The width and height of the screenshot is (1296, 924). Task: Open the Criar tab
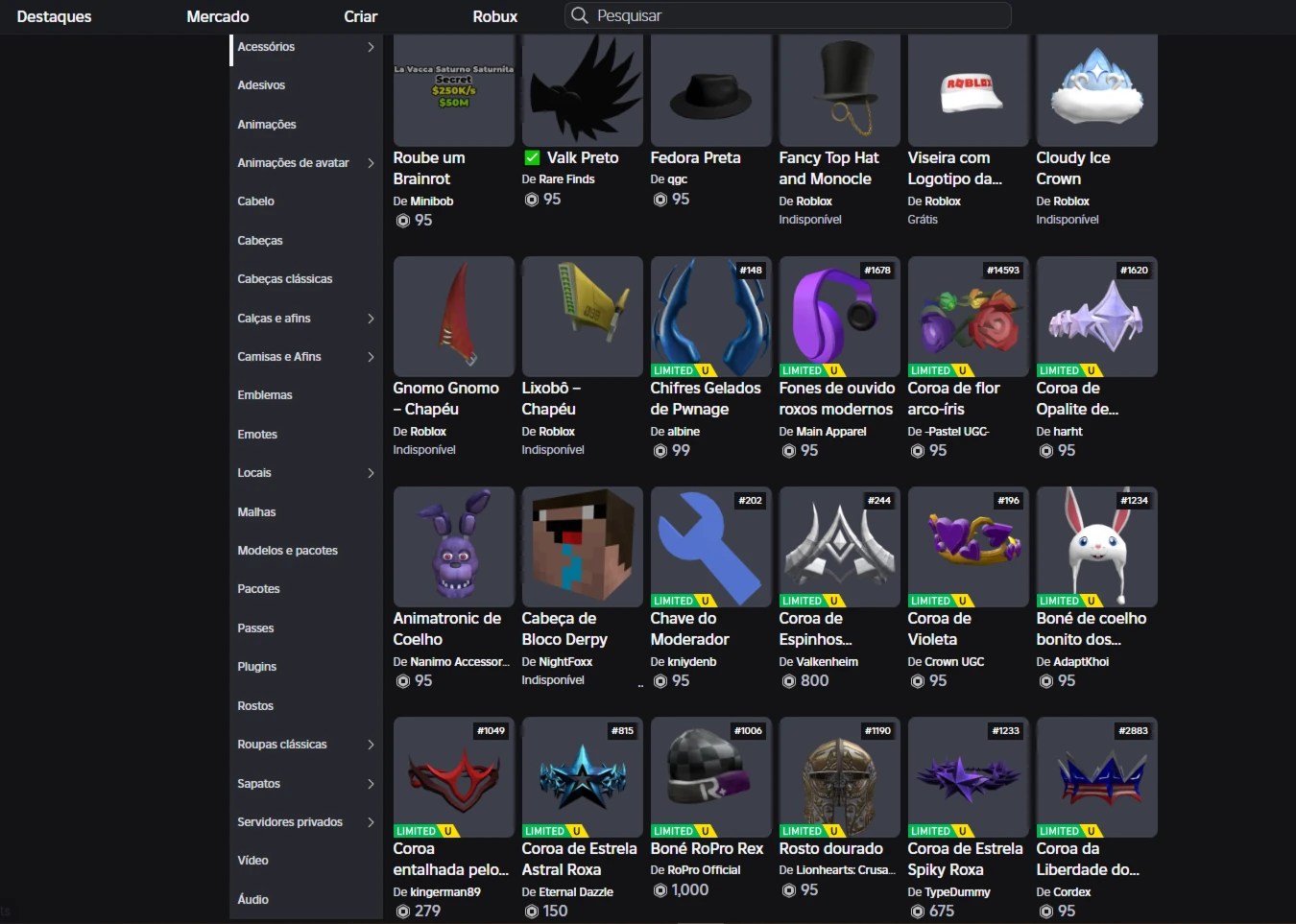[x=361, y=16]
